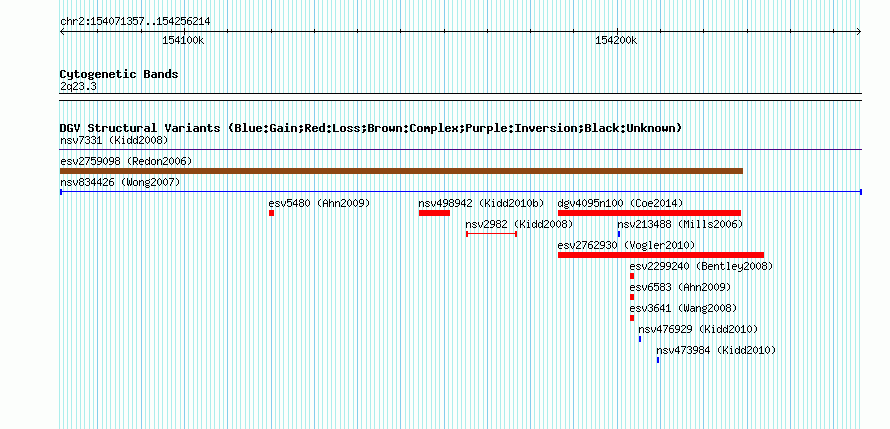
Task: Click the Cytogenetic Bands track title
Action: (119, 74)
